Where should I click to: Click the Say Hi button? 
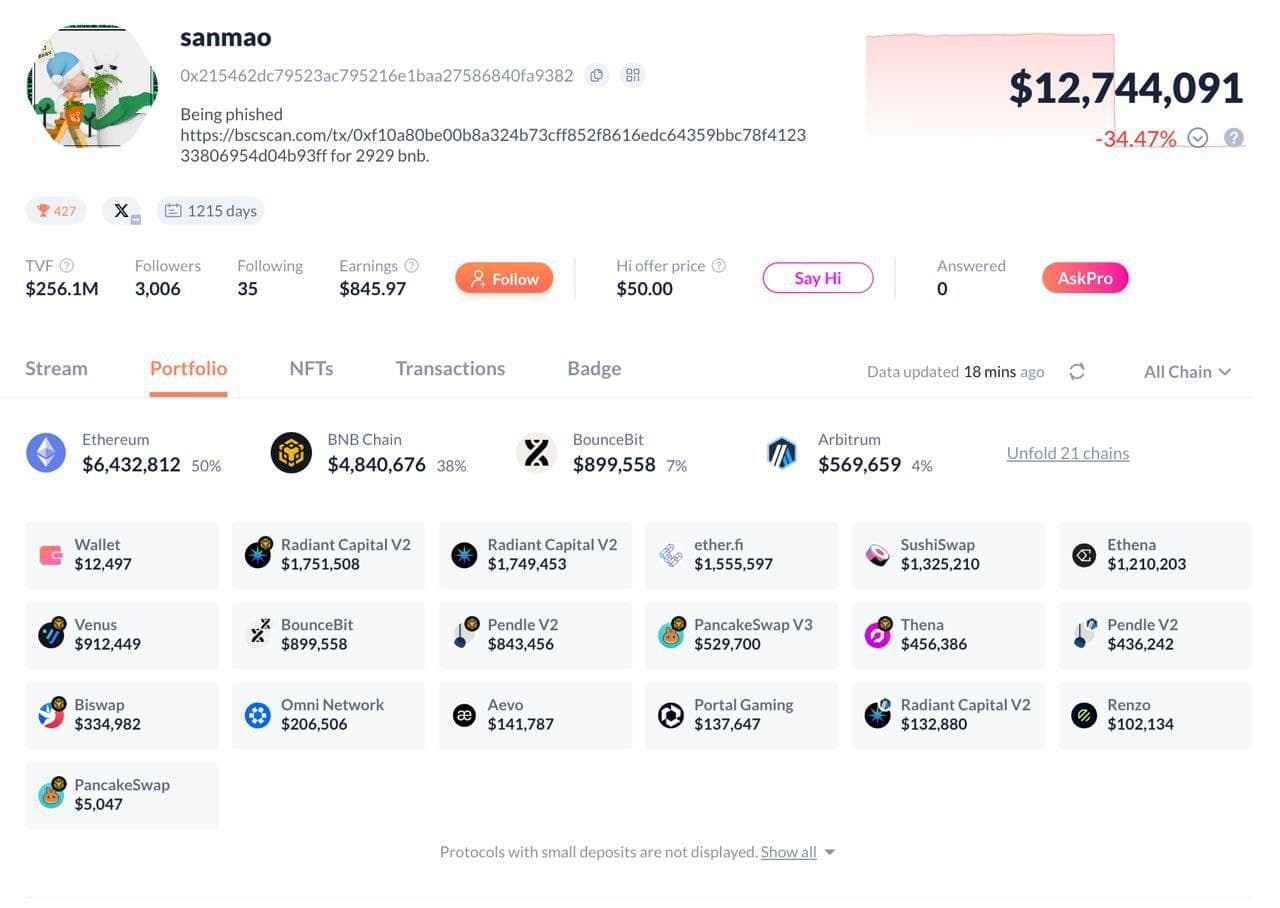pos(817,278)
